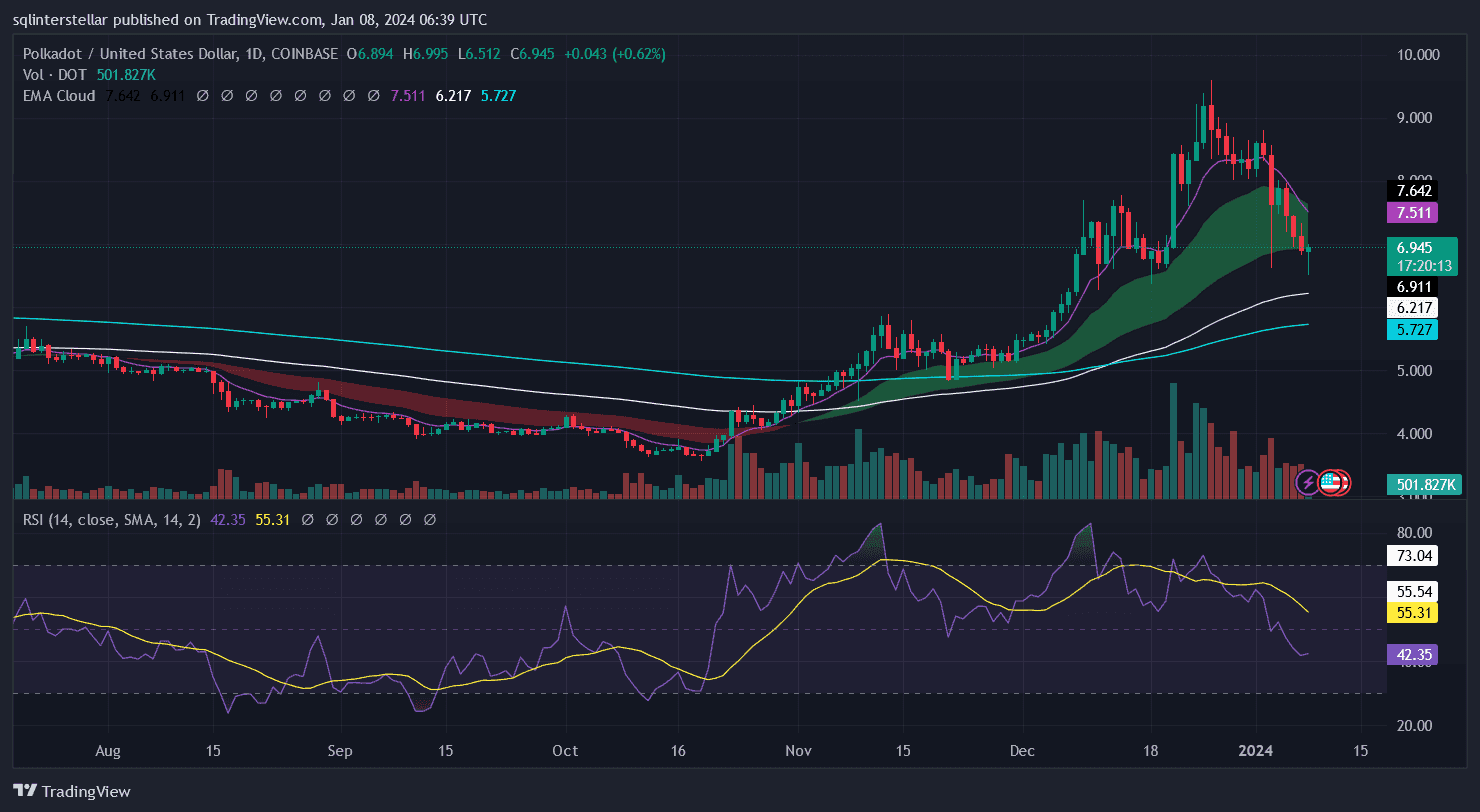
Task: Click the cyan 5.727 EMA price tag
Action: [x=1410, y=330]
